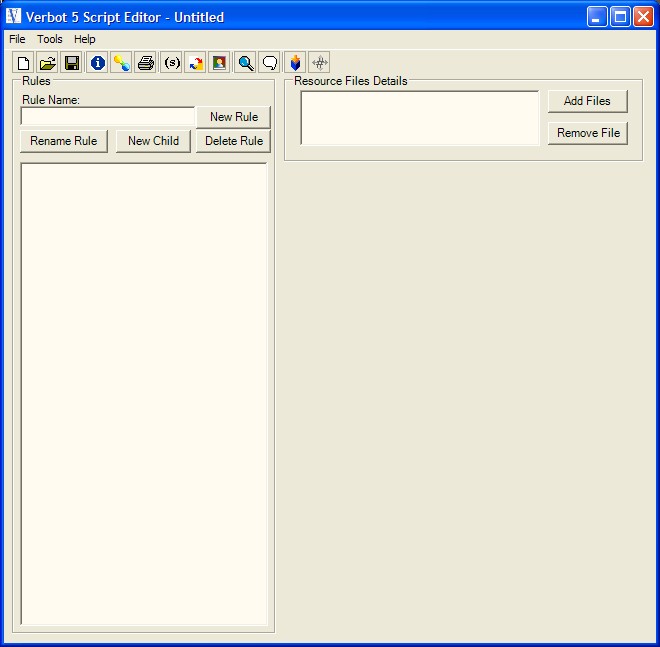Minimize the Verbot Script Editor window

click(x=597, y=17)
